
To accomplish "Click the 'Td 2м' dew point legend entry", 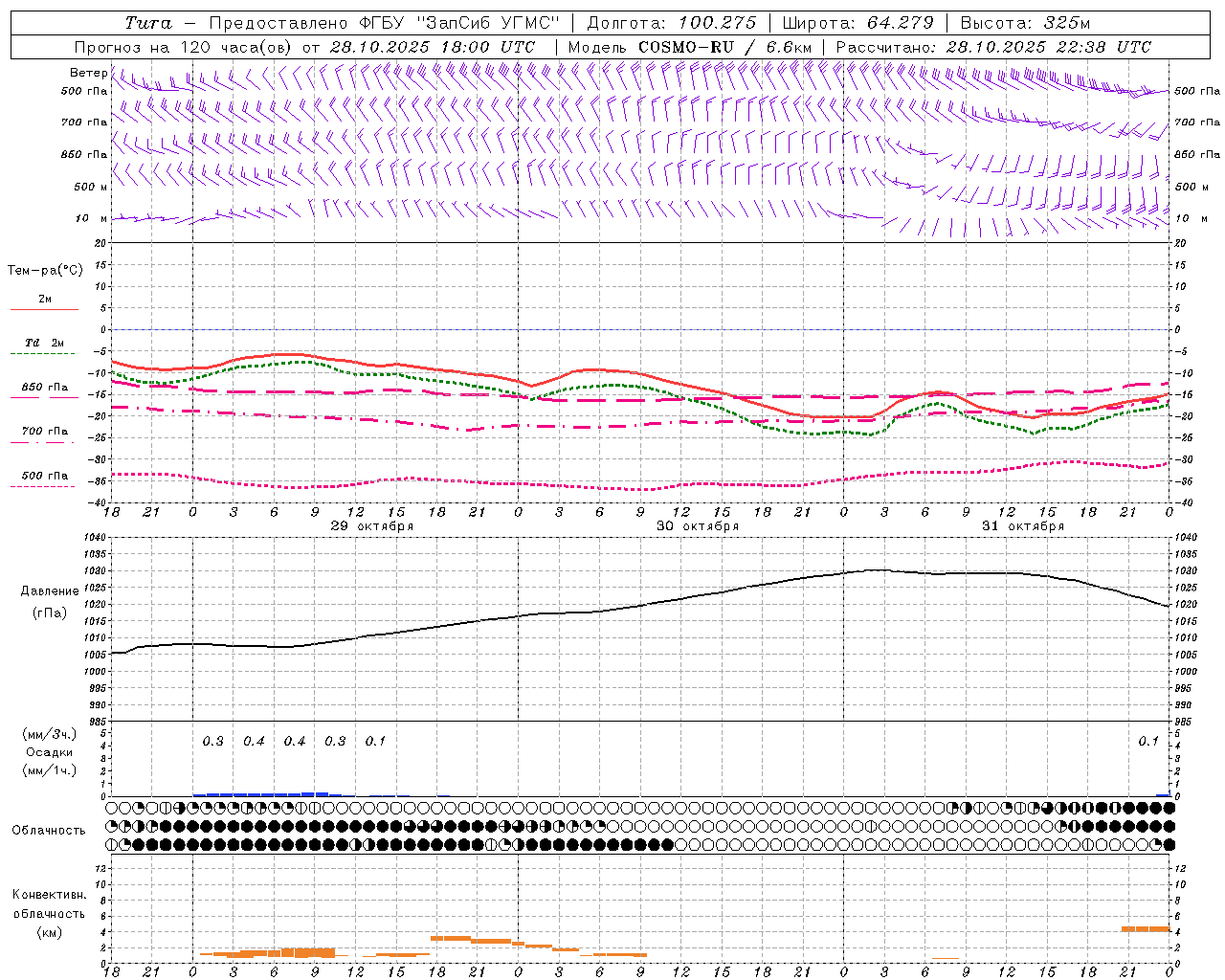I will (x=45, y=343).
